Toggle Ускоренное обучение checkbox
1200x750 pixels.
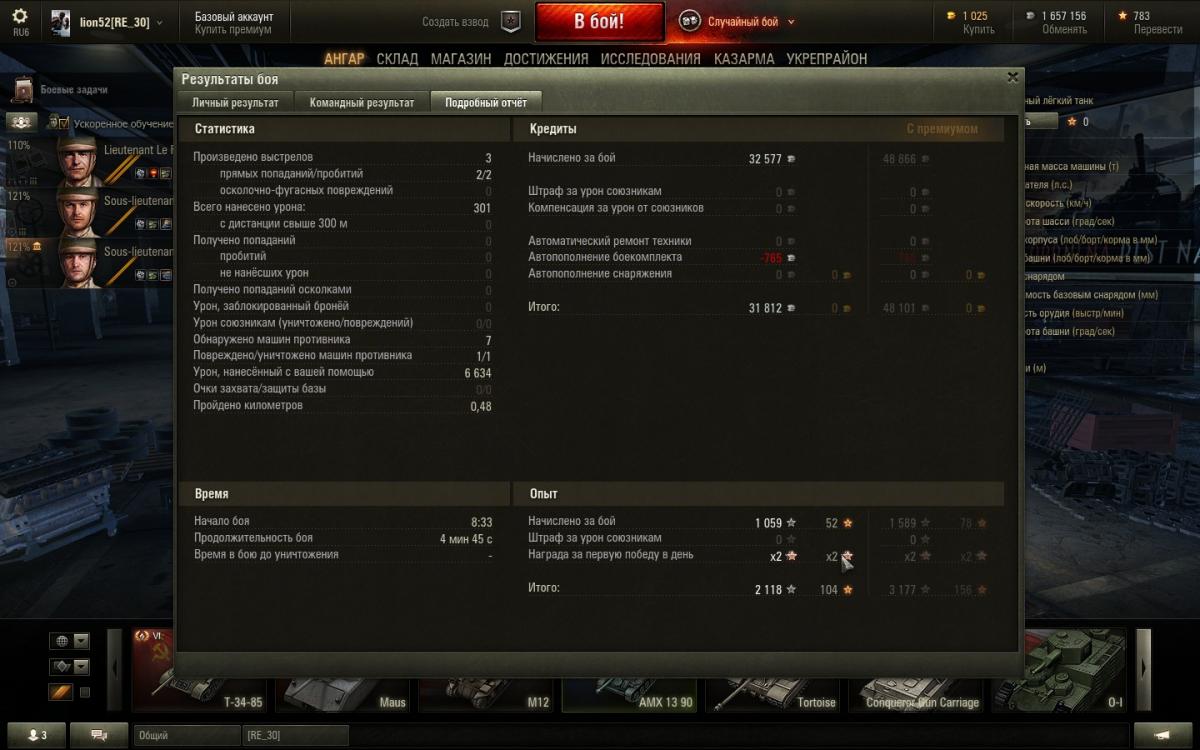pyautogui.click(x=62, y=123)
